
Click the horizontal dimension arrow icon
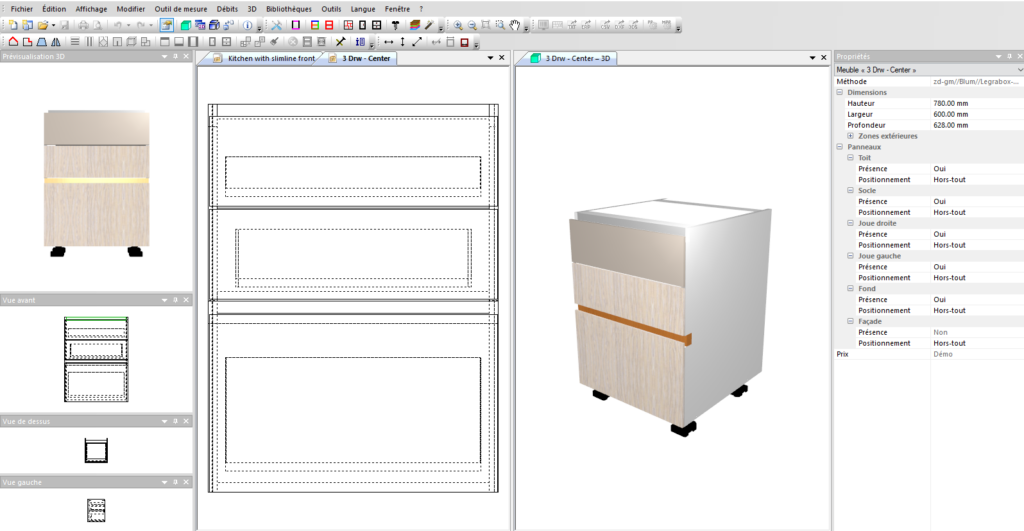(389, 42)
